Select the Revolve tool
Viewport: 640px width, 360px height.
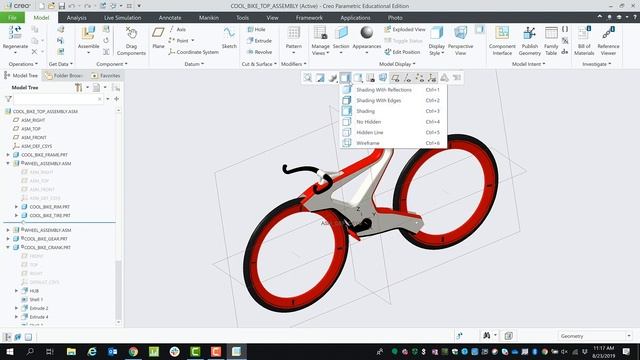click(x=259, y=52)
